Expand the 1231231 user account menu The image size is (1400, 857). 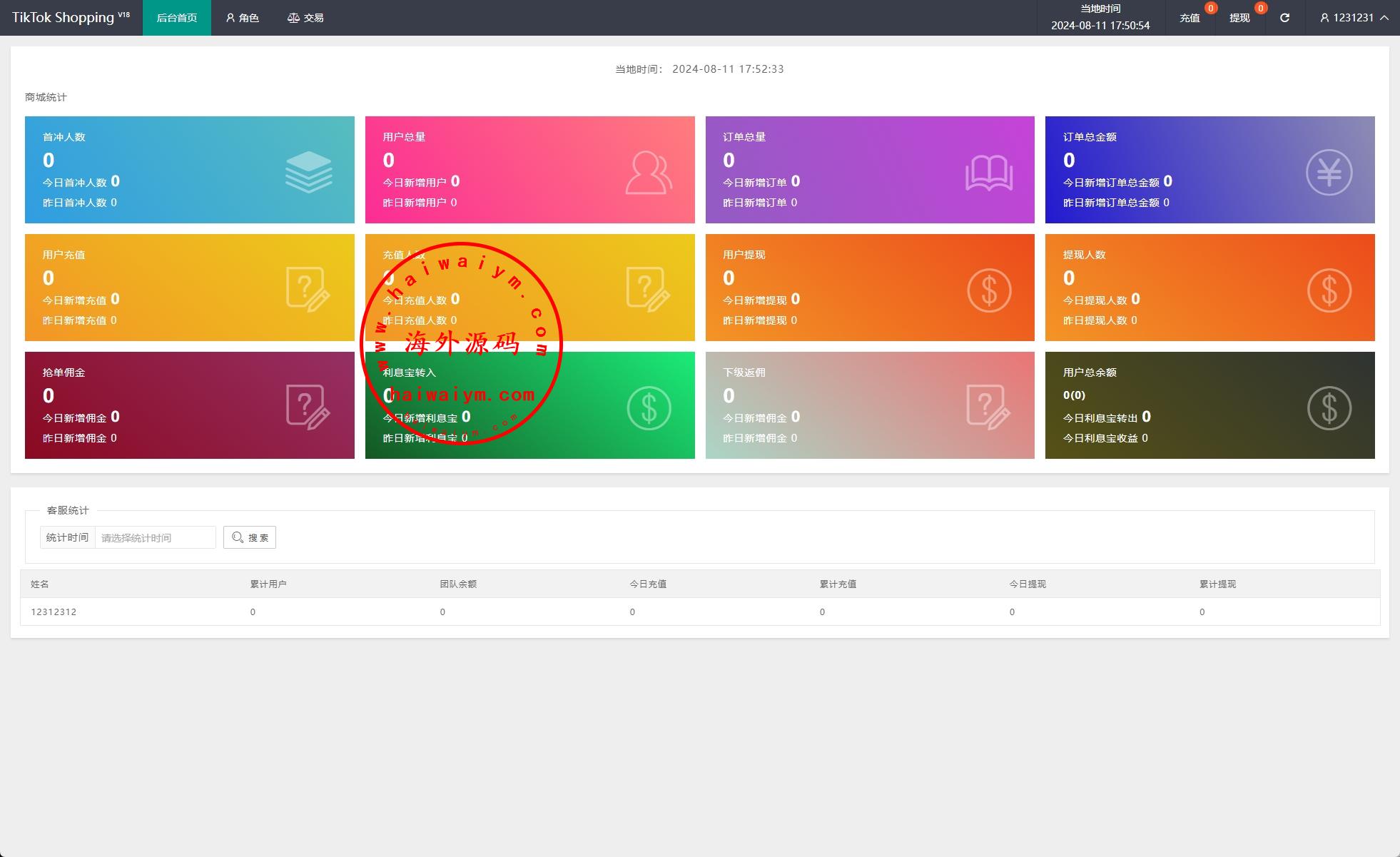coord(1354,18)
